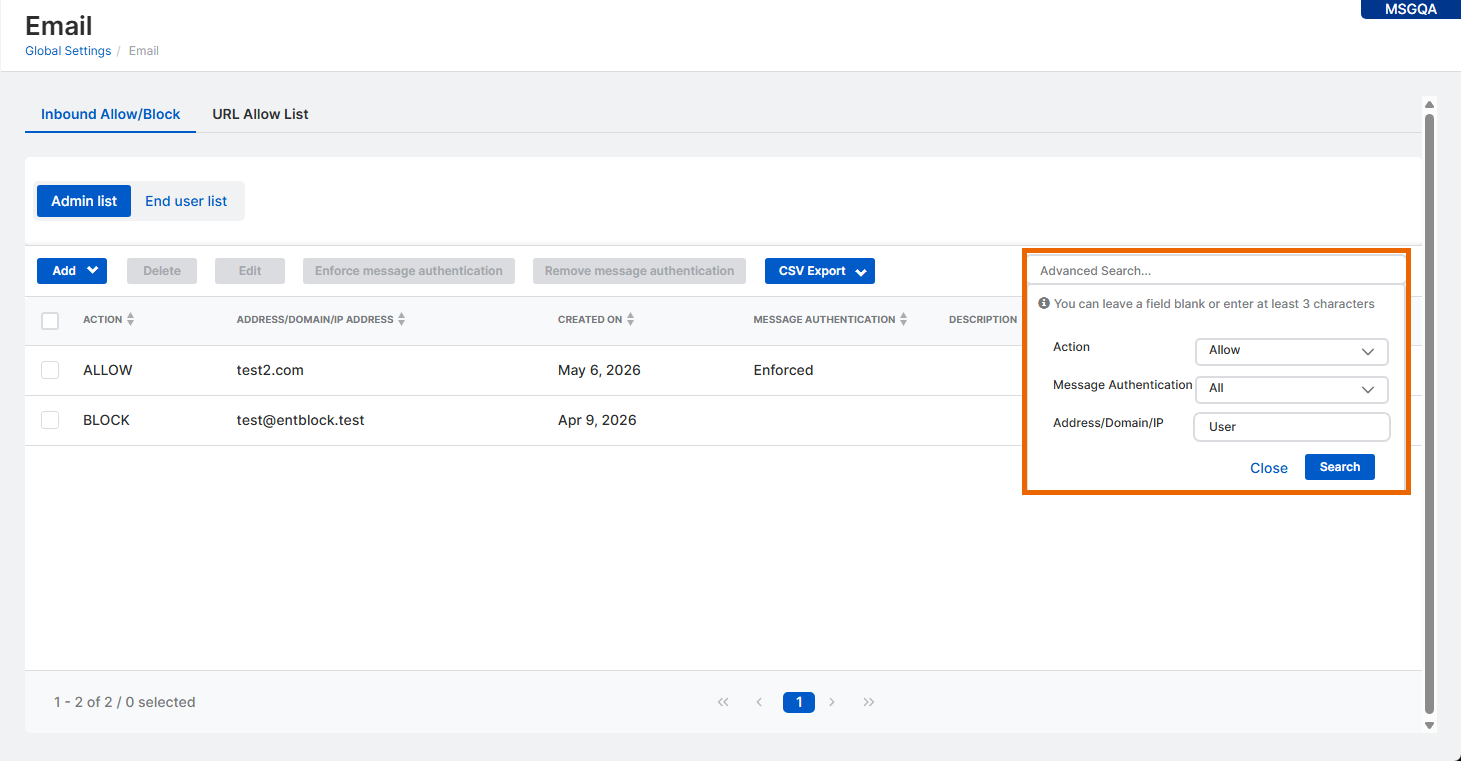
Task: Click the vertical scrollbar thumb
Action: [x=1429, y=413]
